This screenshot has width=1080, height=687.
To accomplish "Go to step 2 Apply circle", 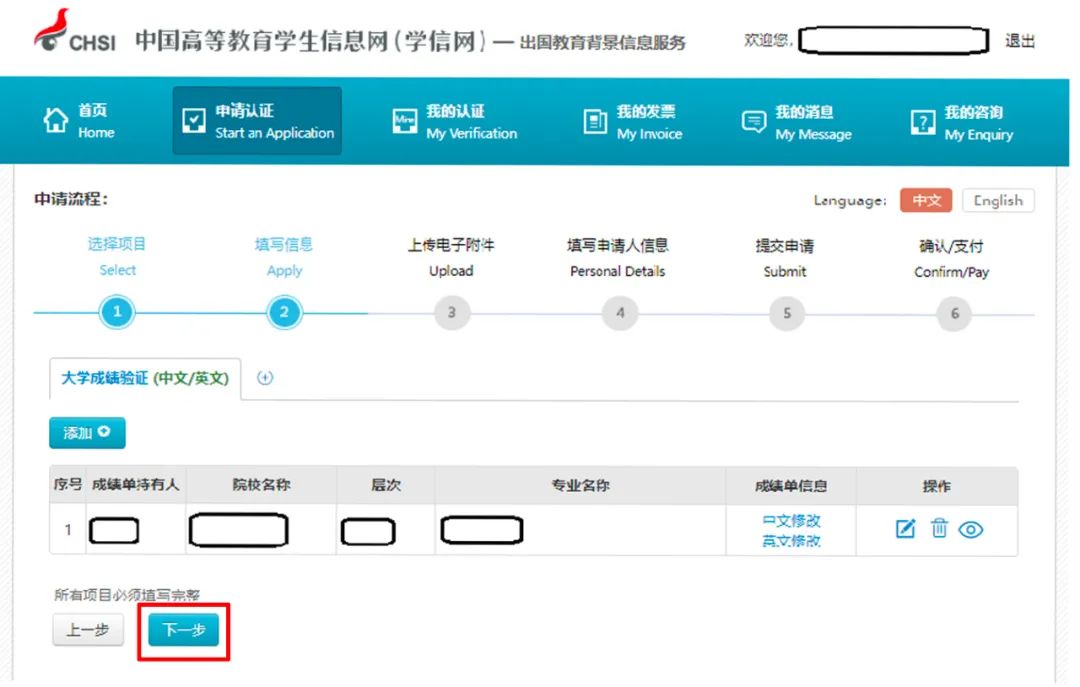I will 284,313.
